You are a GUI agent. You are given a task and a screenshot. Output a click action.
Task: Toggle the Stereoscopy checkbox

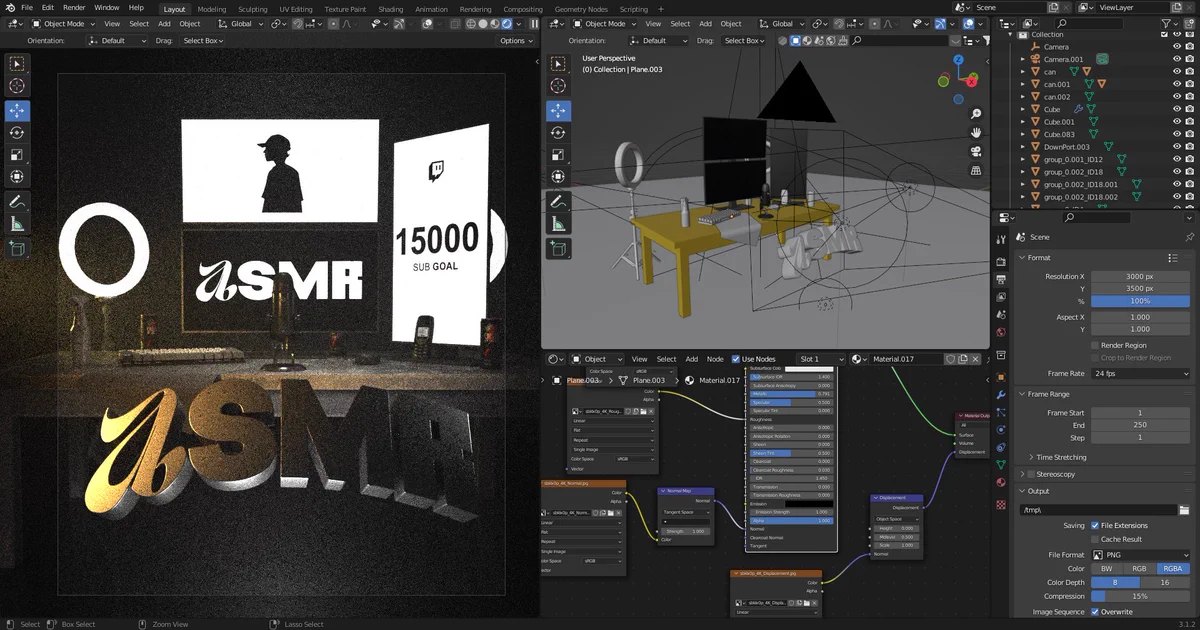coord(1030,474)
